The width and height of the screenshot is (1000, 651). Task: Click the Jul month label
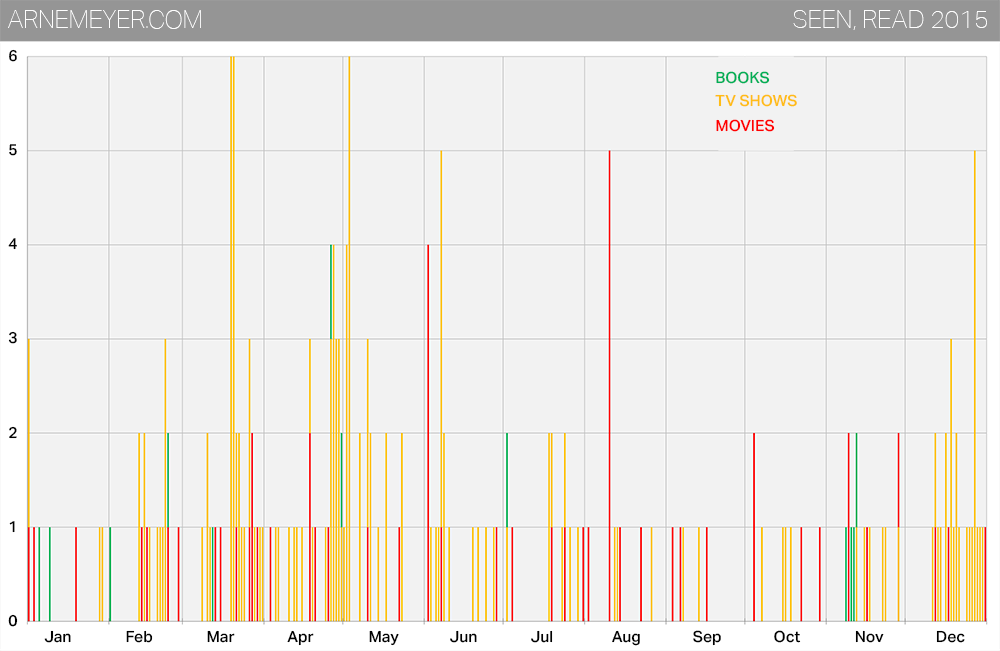[541, 636]
